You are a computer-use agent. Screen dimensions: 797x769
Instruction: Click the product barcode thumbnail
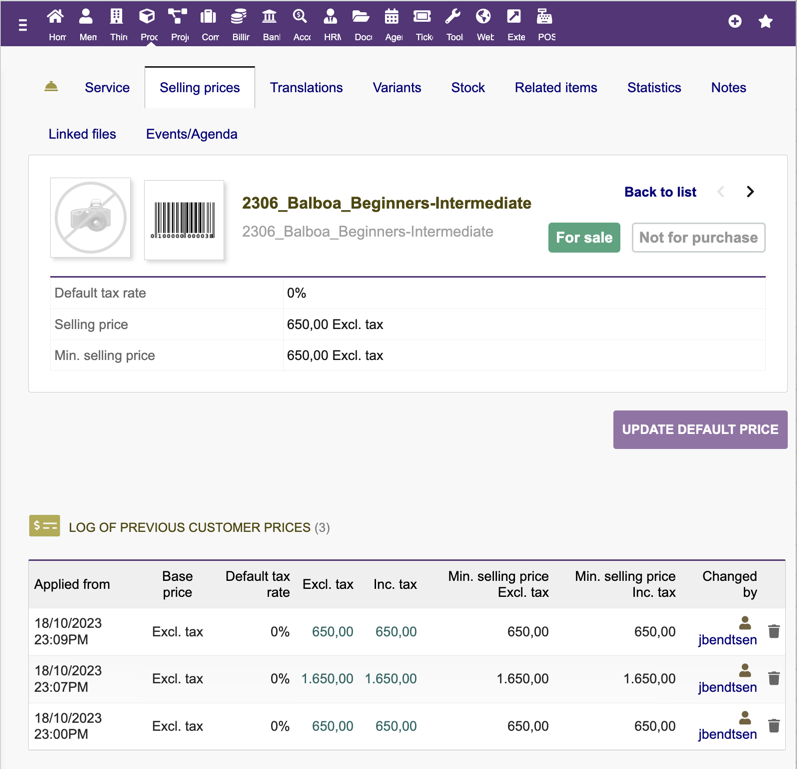coord(184,220)
